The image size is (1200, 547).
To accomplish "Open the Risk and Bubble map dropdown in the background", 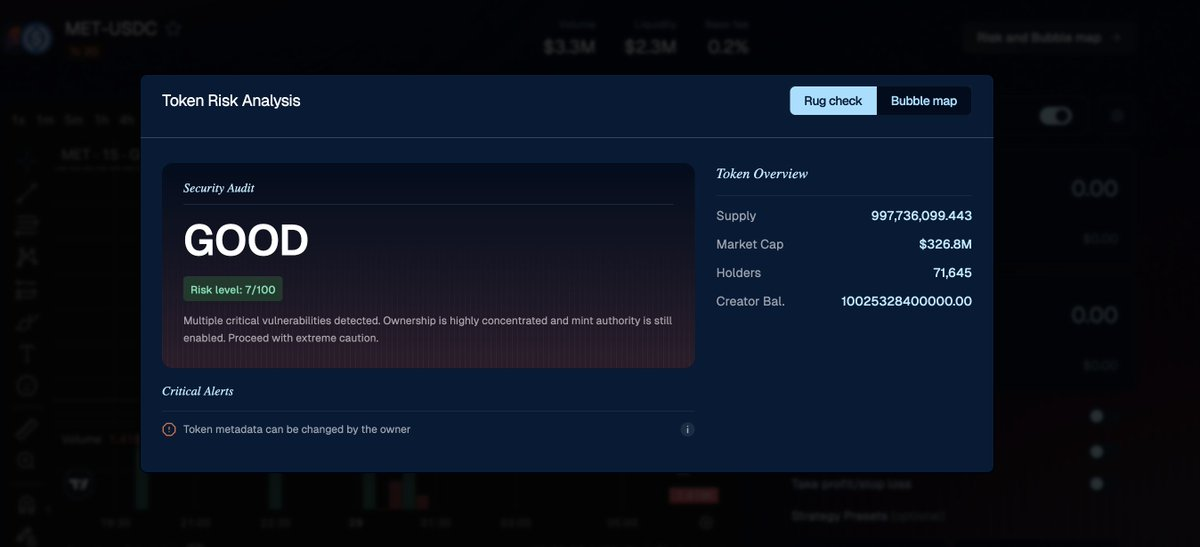I will pyautogui.click(x=1049, y=38).
